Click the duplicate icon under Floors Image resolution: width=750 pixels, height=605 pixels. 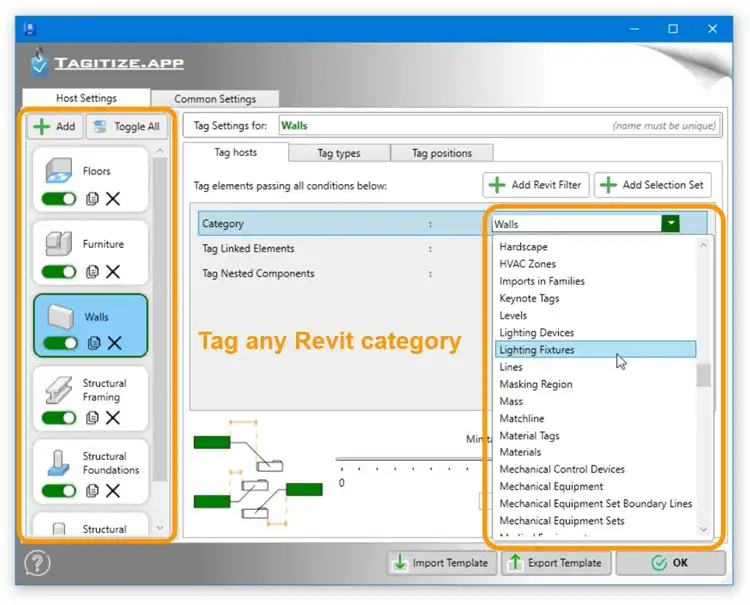pyautogui.click(x=92, y=199)
